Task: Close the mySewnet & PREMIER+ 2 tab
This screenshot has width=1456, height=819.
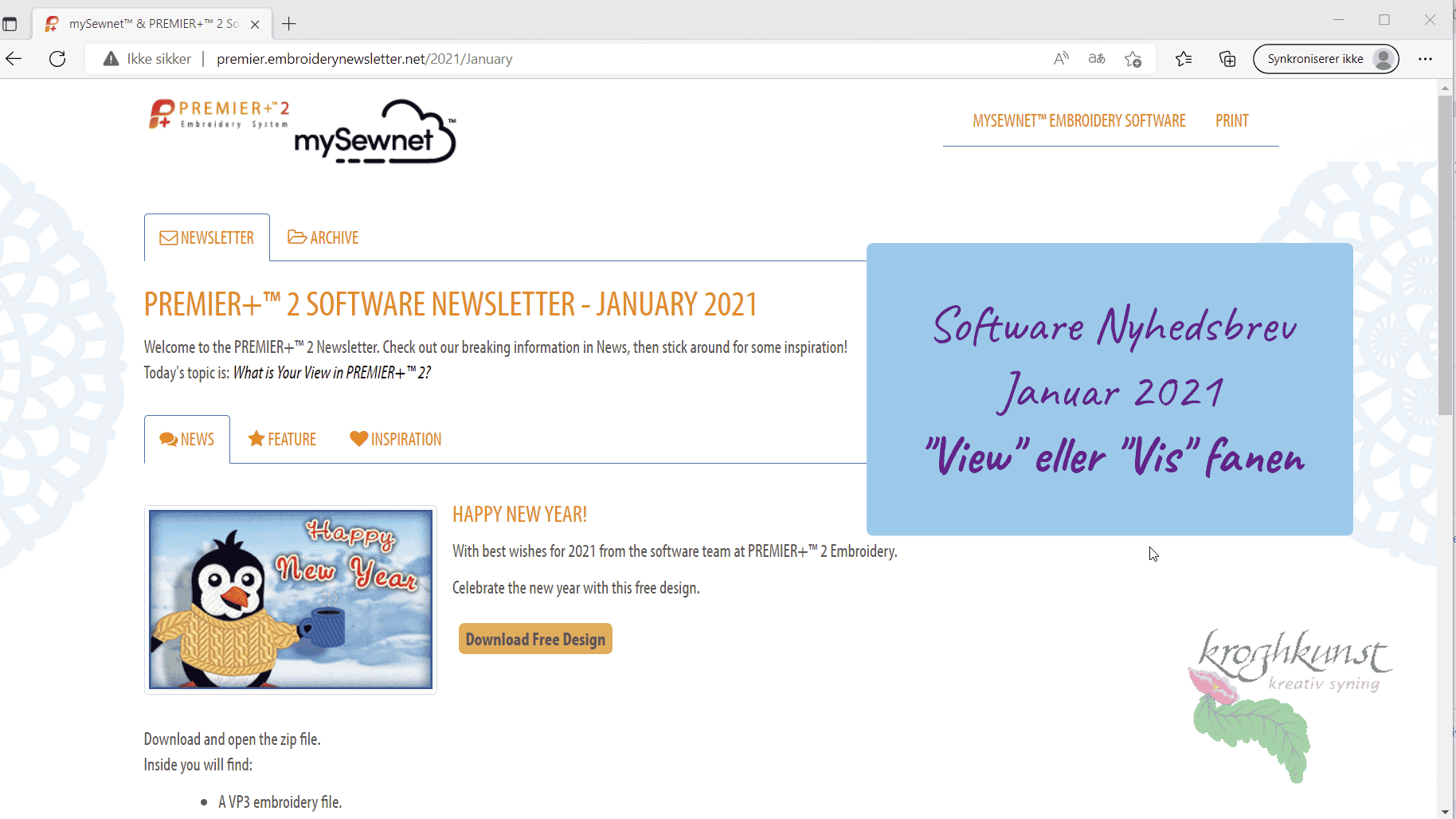Action: (255, 24)
